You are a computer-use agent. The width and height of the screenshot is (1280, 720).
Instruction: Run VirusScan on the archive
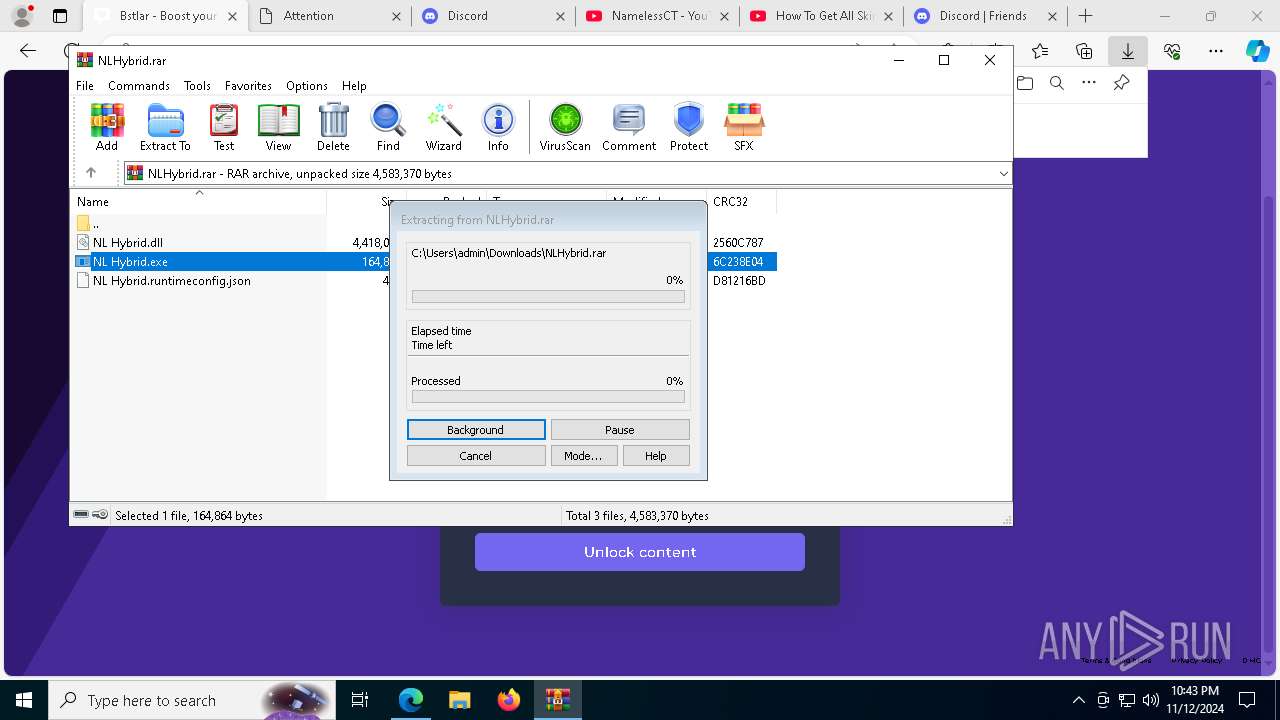click(x=565, y=128)
